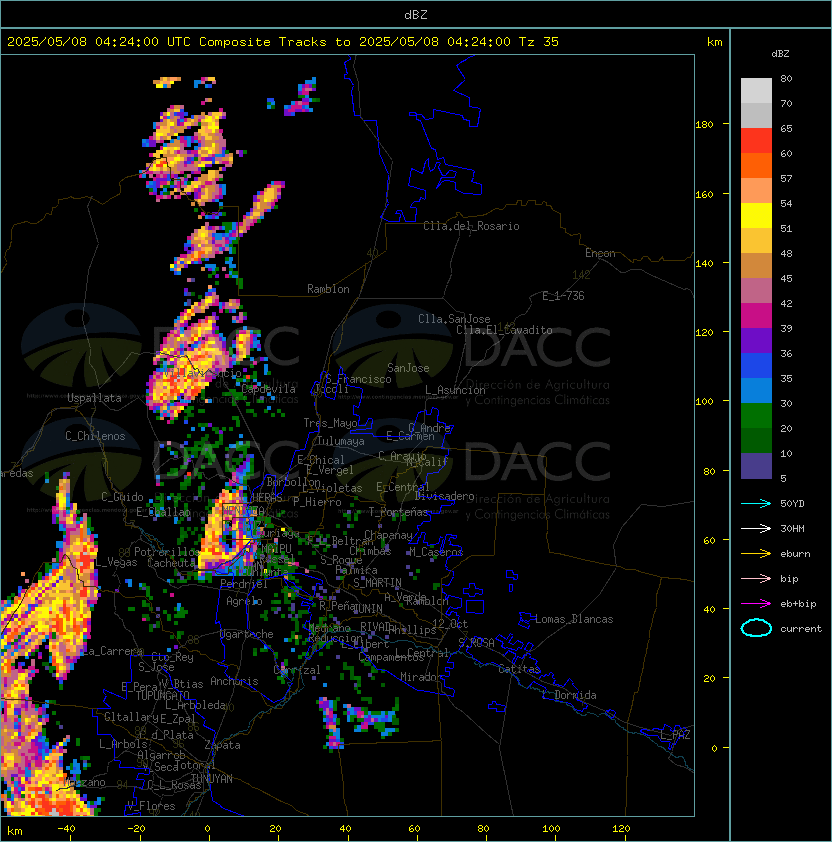Screen dimensions: 832x842
Task: Click the 30HM legend label
Action: (x=792, y=529)
